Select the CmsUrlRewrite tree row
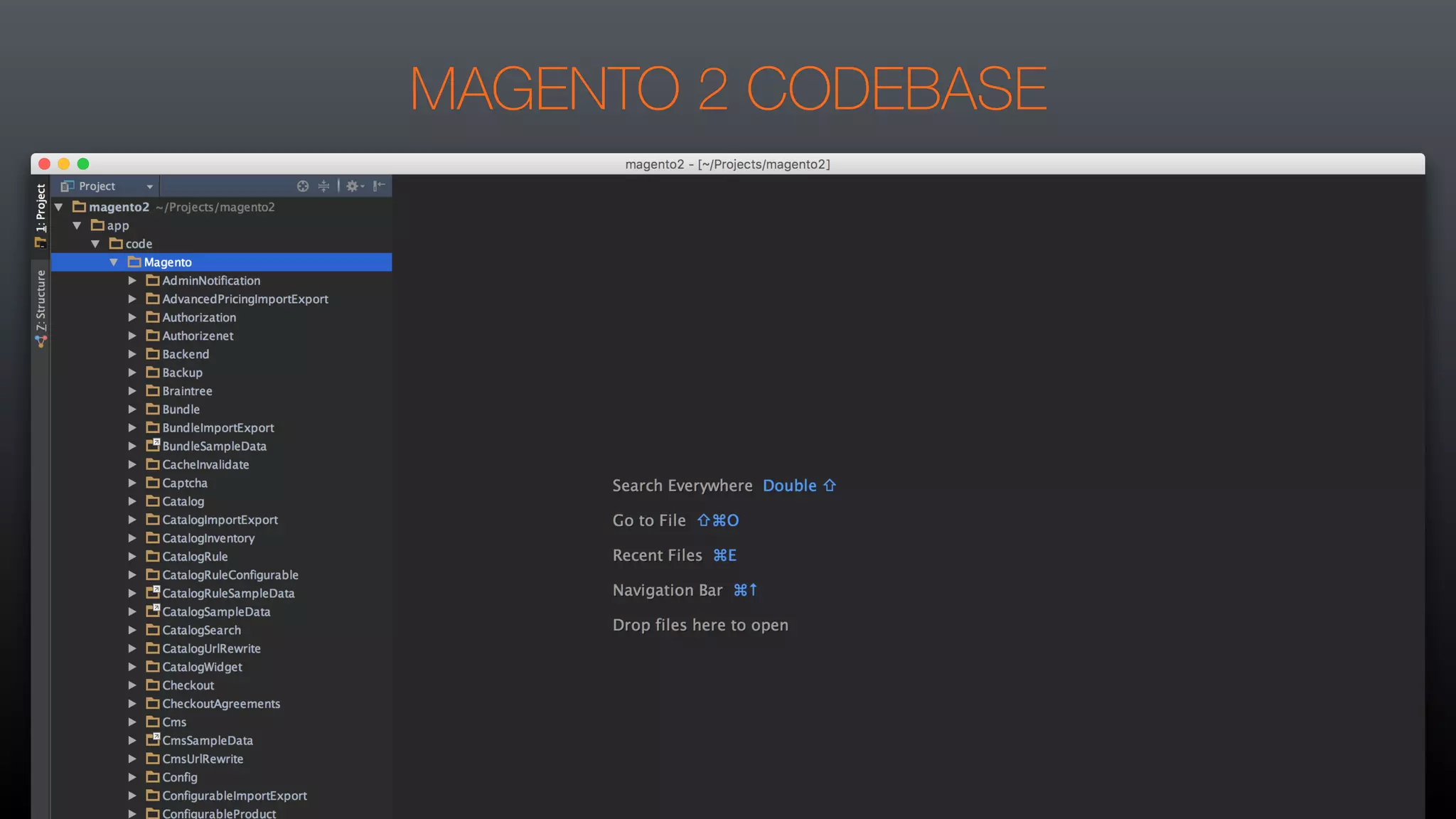The height and width of the screenshot is (819, 1456). click(221, 759)
